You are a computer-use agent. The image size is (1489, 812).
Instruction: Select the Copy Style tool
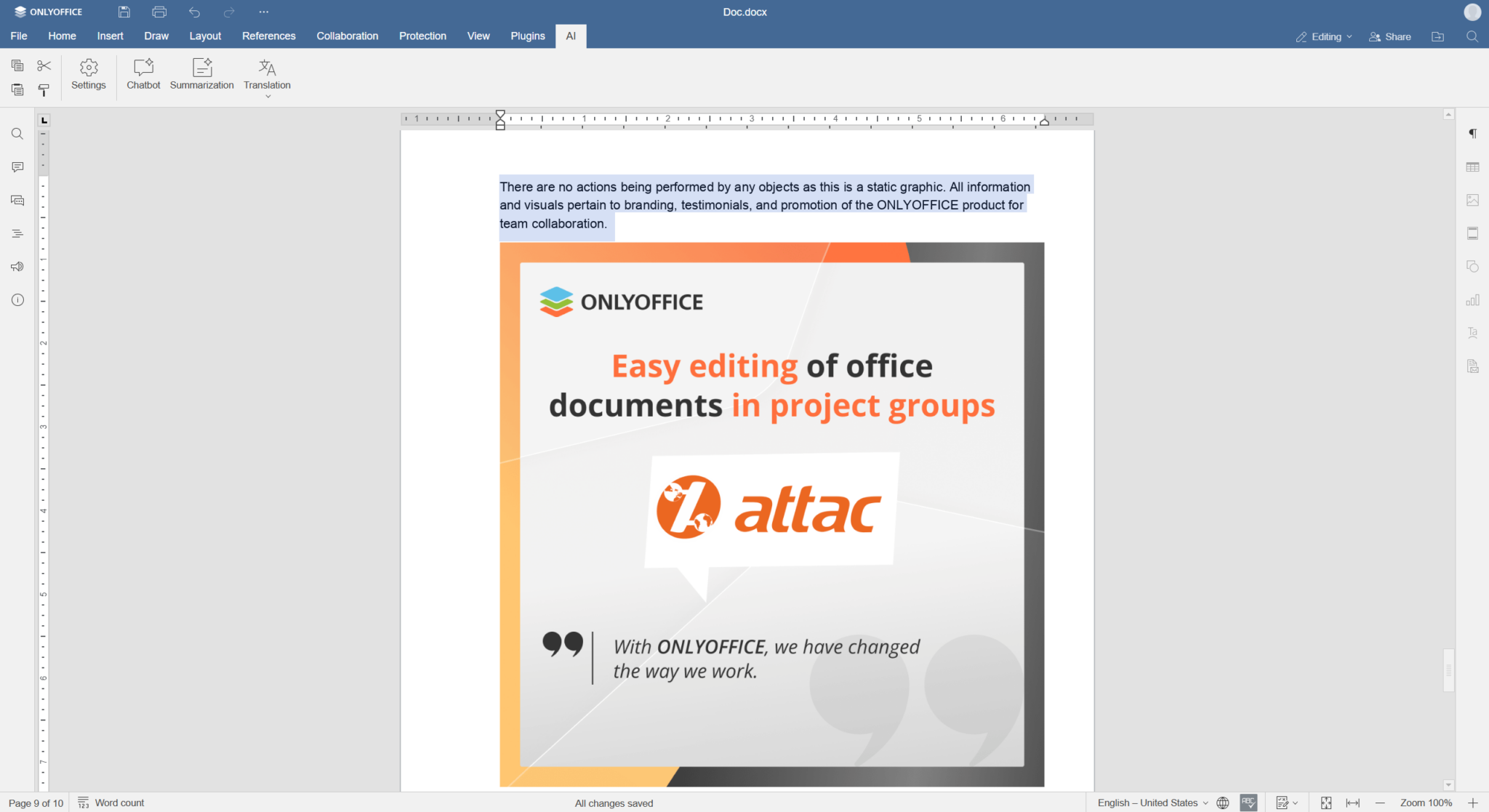44,90
